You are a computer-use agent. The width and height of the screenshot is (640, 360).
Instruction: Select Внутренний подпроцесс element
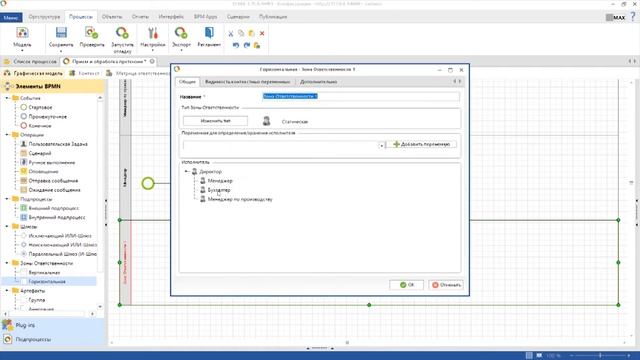coord(57,218)
